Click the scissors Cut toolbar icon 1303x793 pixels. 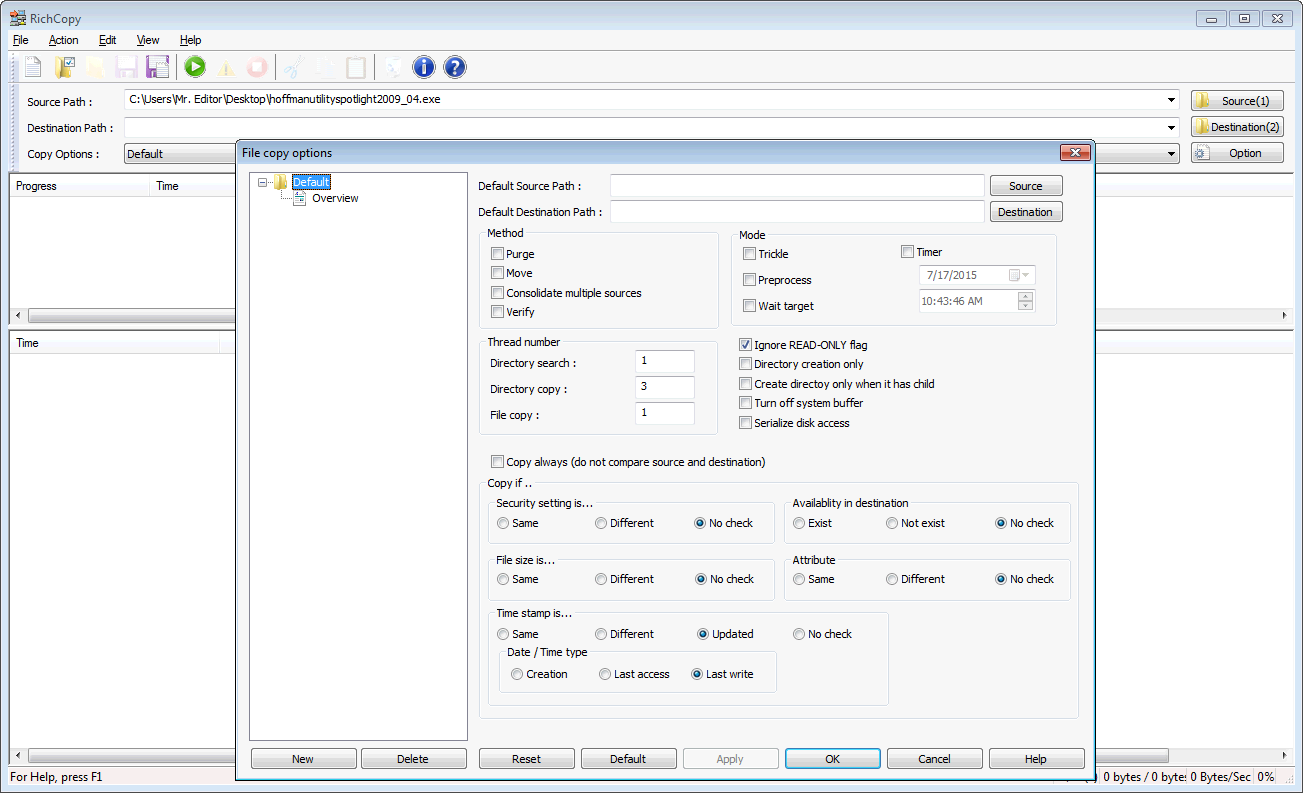pyautogui.click(x=292, y=67)
